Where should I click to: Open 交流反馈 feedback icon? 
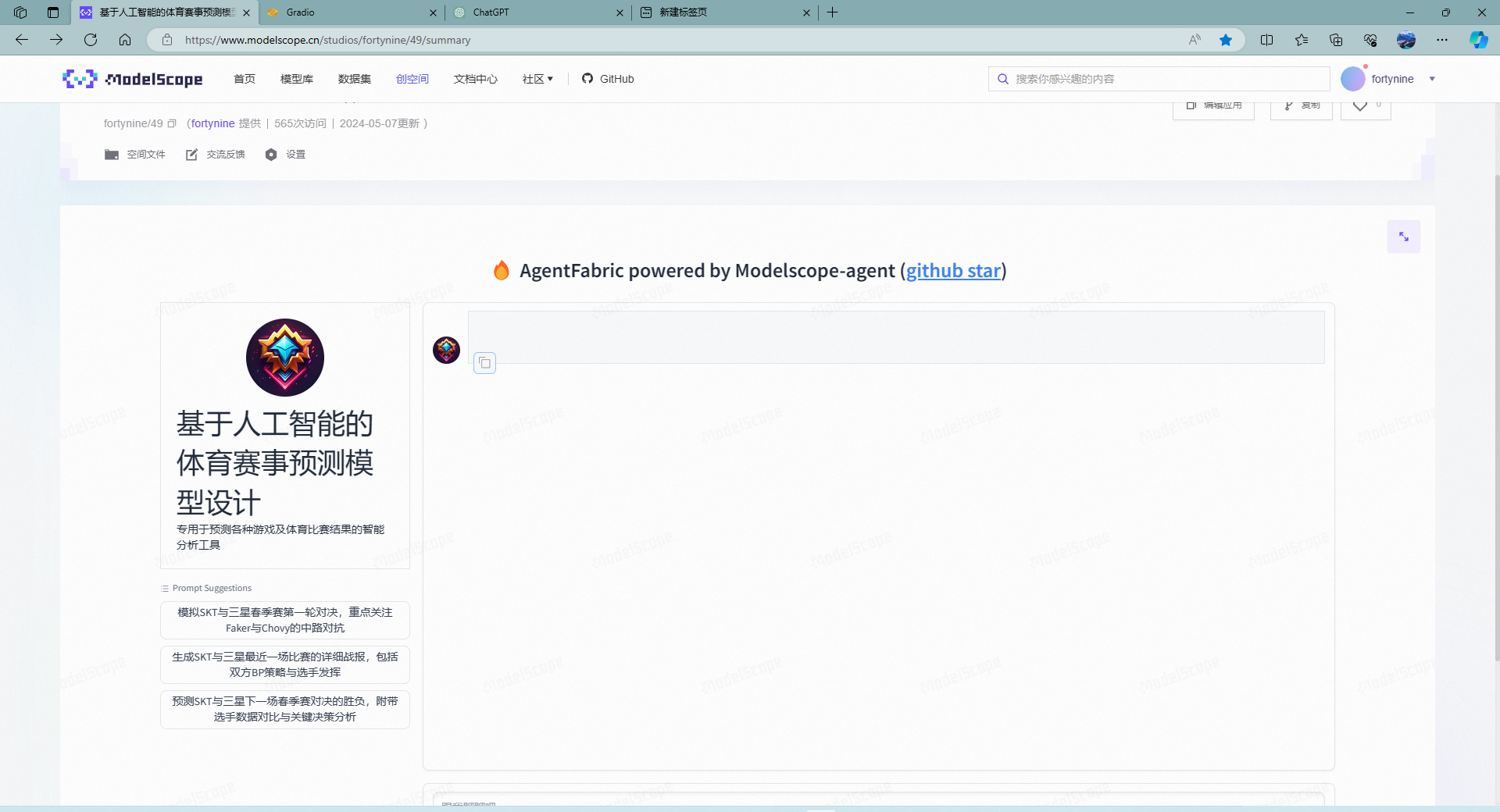coord(191,155)
